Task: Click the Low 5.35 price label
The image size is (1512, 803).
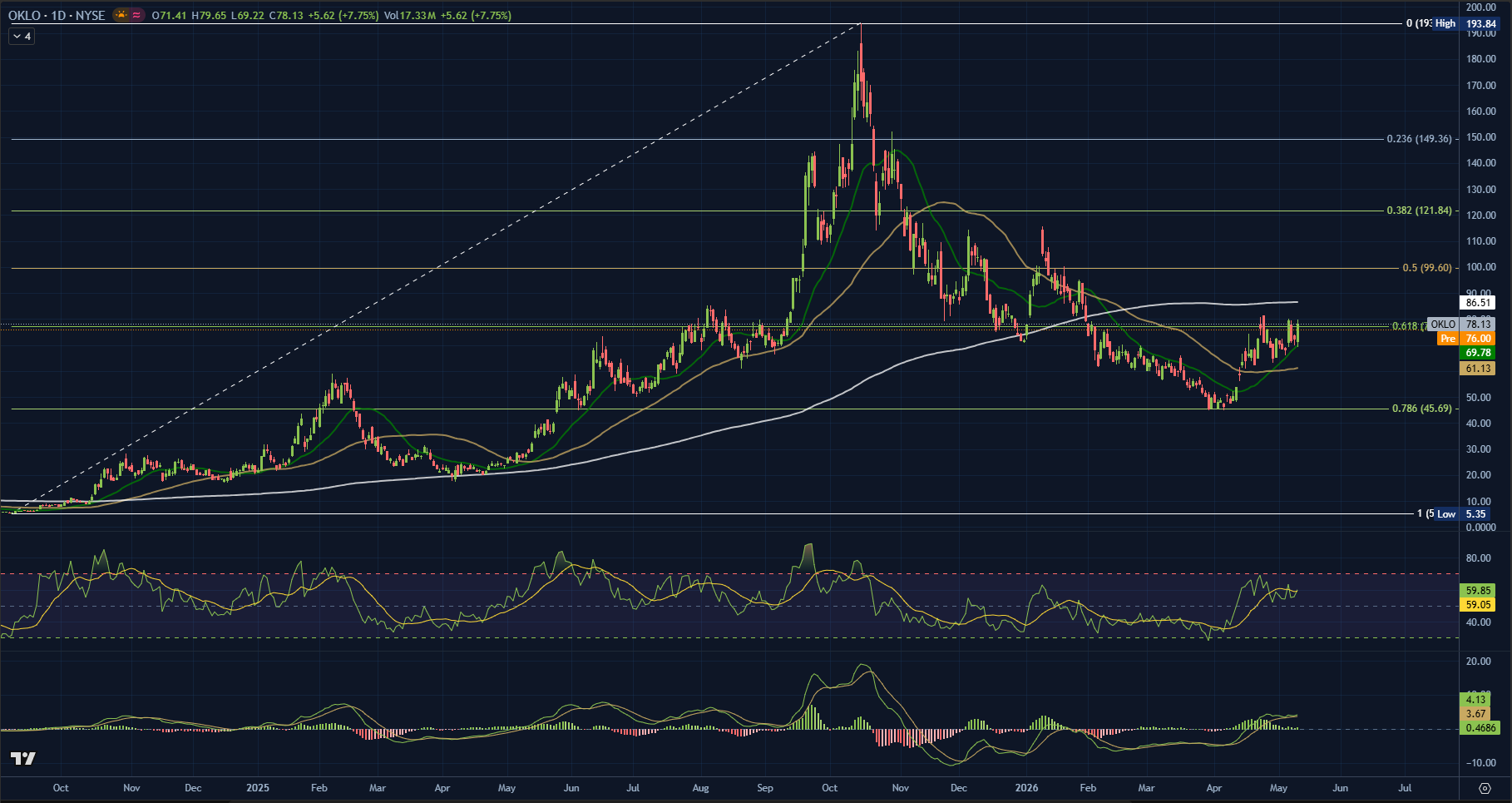Action: 1462,514
